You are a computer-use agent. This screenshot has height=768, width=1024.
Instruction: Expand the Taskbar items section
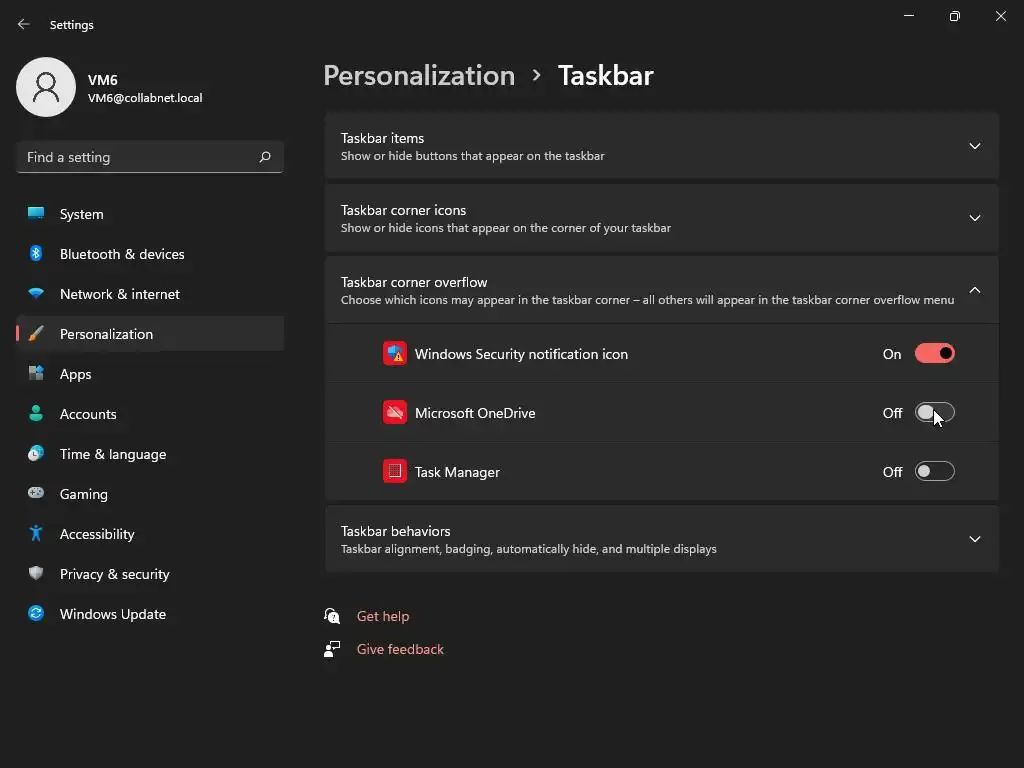pyautogui.click(x=975, y=146)
